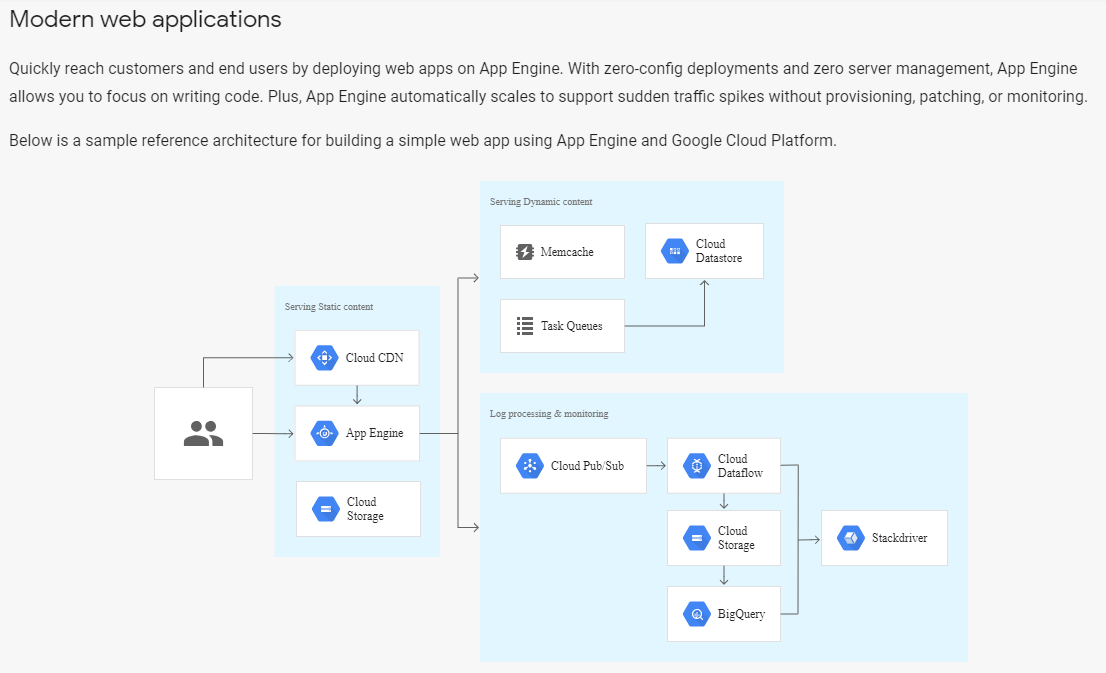Click the sentence "Below is a sample reference architecture"
The height and width of the screenshot is (673, 1106).
pos(423,140)
